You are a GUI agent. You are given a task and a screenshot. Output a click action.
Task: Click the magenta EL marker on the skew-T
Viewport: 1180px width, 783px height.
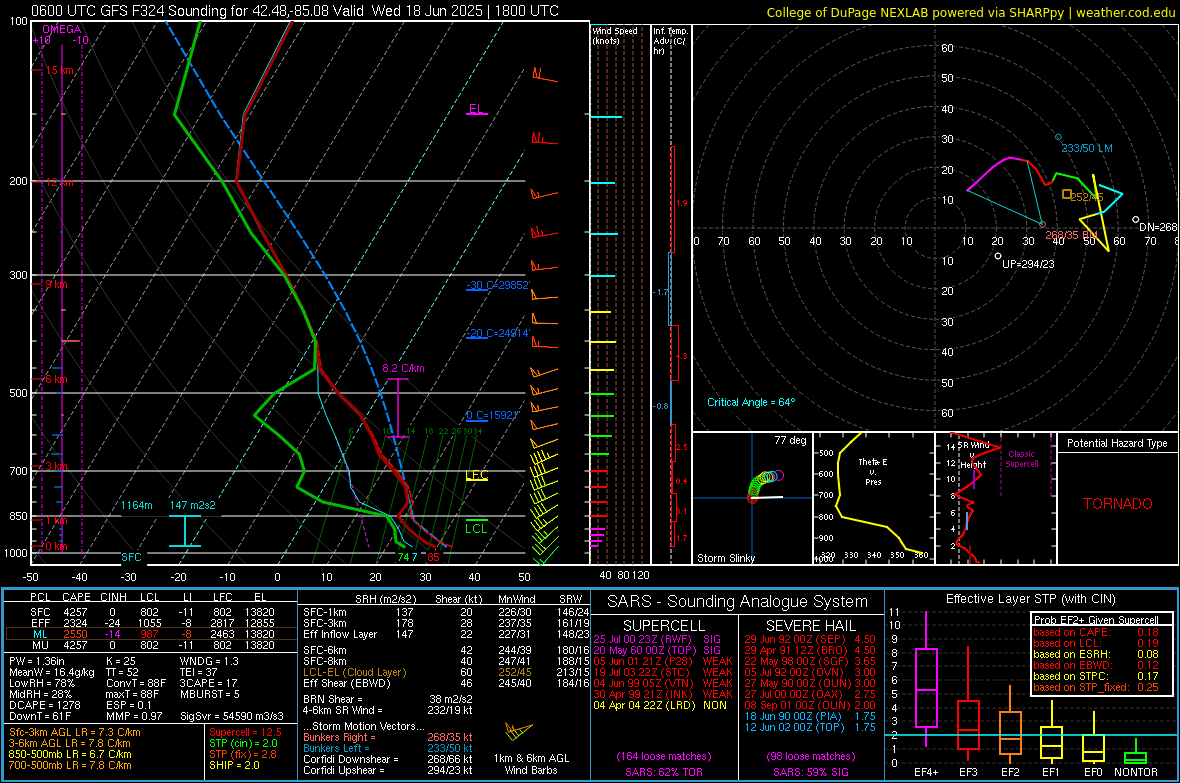(x=476, y=109)
